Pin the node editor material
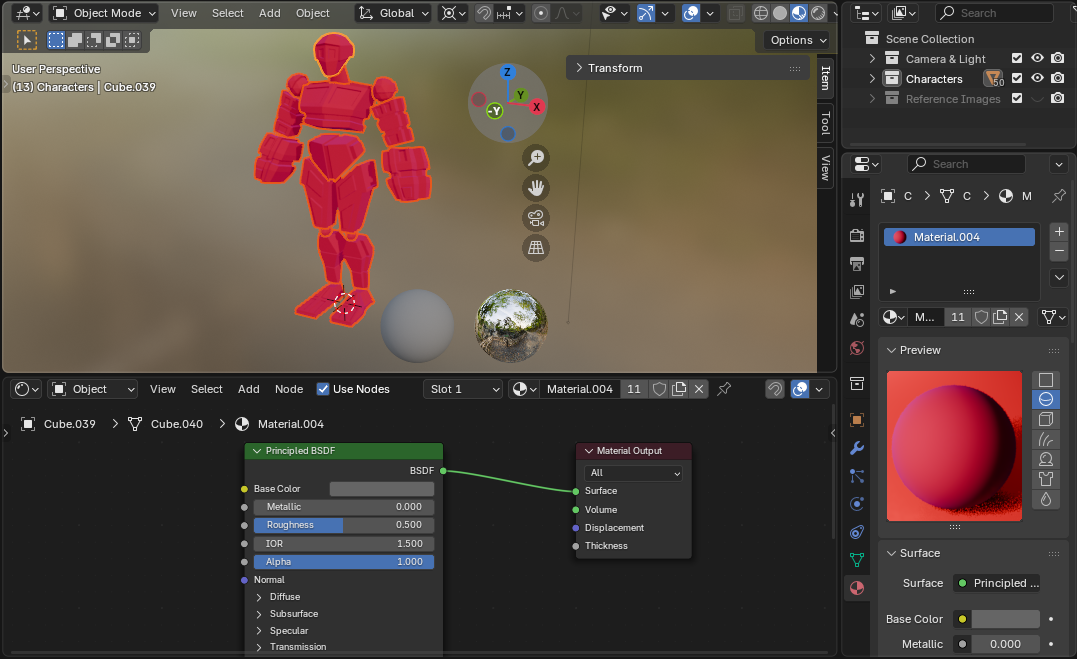 (724, 389)
